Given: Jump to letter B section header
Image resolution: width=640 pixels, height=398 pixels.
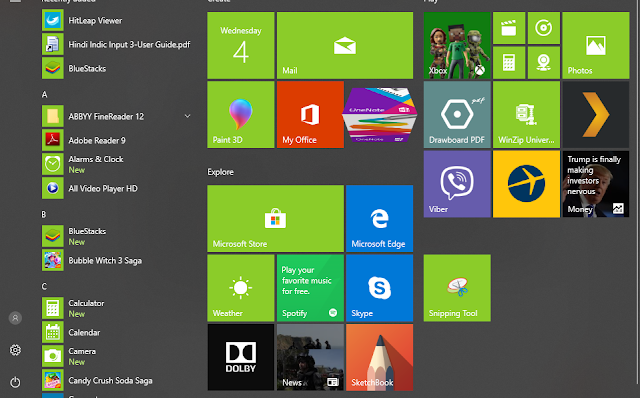Looking at the screenshot, I should 44,215.
